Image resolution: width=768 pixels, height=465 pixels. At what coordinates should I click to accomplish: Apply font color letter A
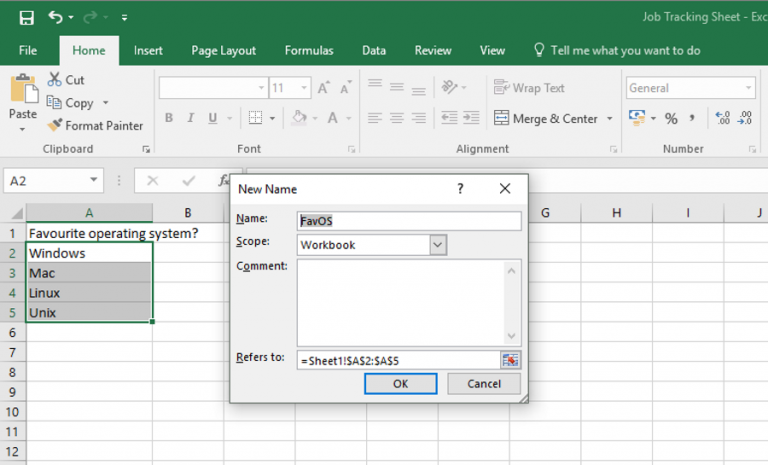pos(333,118)
